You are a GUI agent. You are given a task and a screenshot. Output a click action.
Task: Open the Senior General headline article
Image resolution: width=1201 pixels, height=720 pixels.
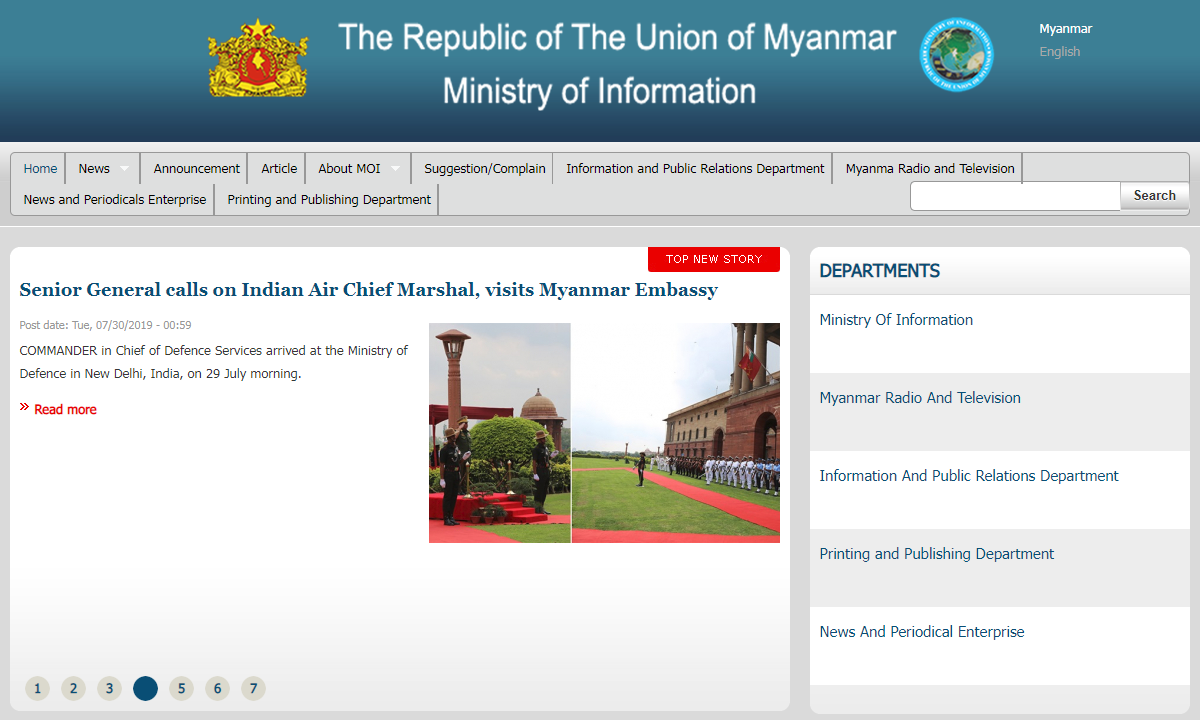coord(369,290)
